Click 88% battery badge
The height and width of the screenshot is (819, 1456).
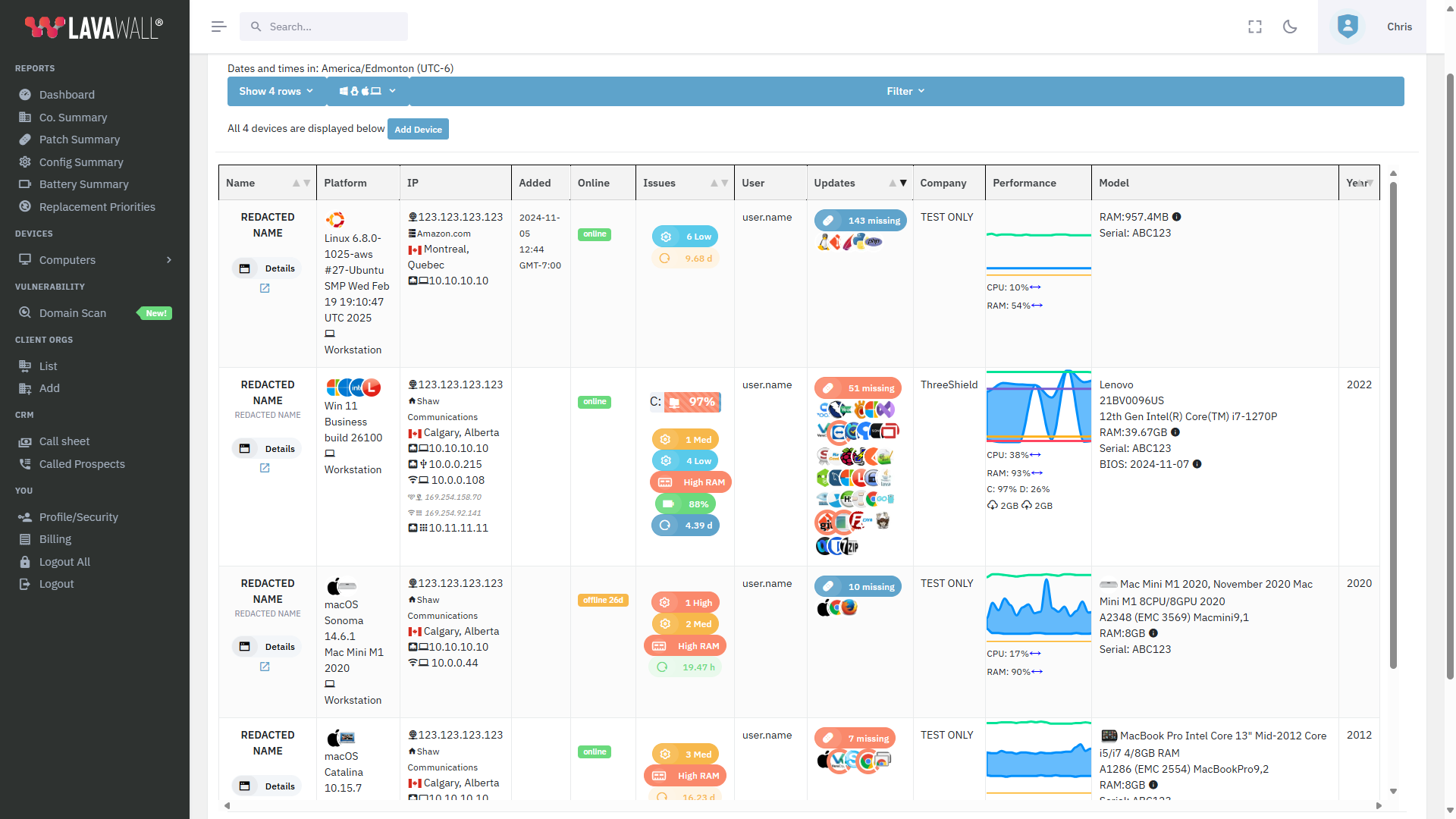tap(685, 504)
